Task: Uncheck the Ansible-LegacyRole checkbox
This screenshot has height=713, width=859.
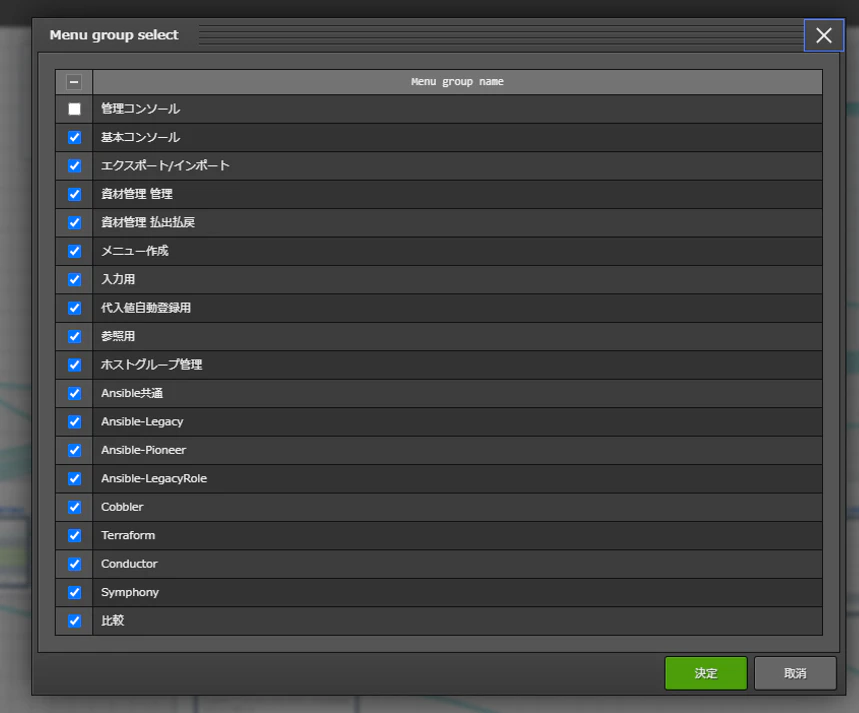Action: pyautogui.click(x=74, y=479)
